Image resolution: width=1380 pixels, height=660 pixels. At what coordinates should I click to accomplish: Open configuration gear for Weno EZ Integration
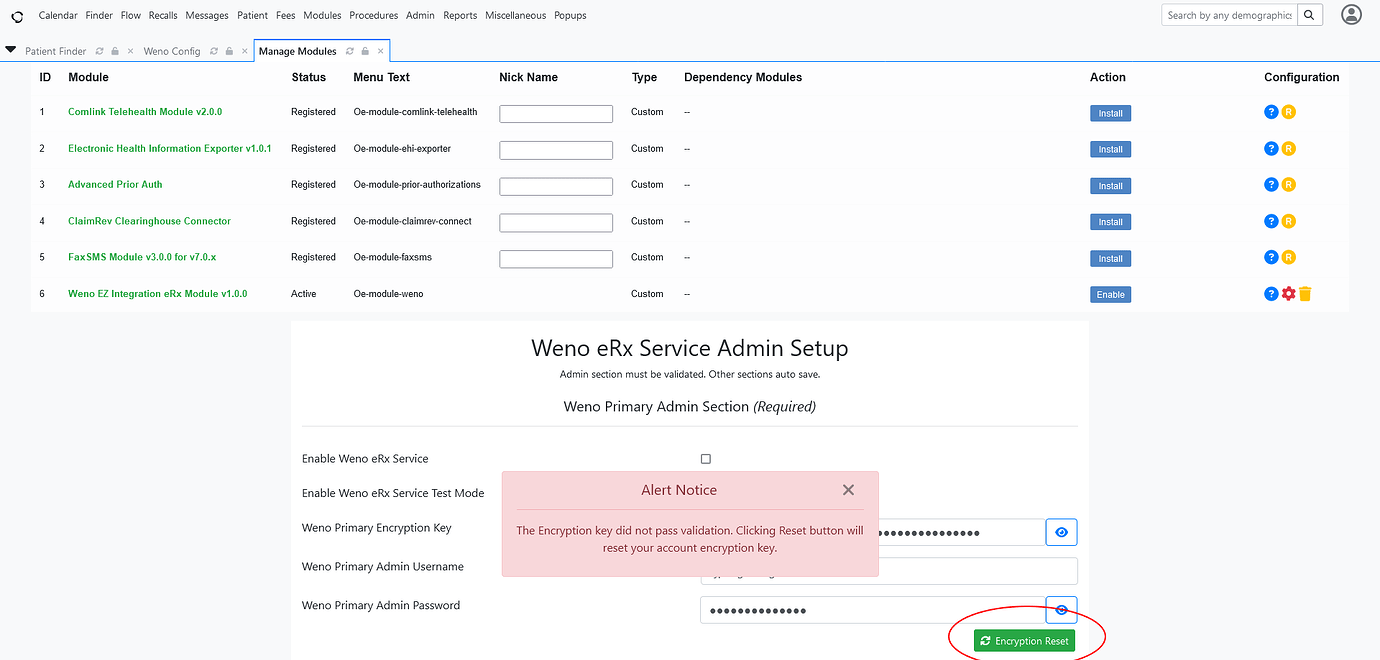click(1288, 293)
